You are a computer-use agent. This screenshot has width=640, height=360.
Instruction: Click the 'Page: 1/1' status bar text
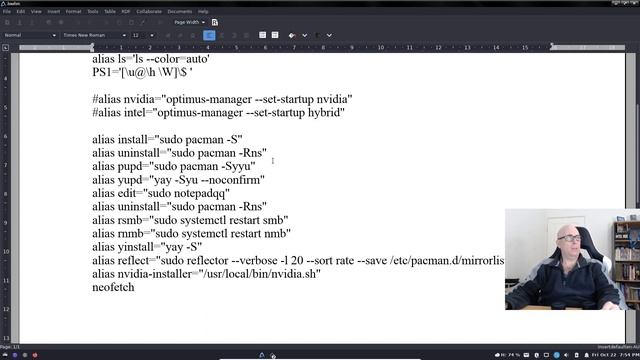pos(10,347)
